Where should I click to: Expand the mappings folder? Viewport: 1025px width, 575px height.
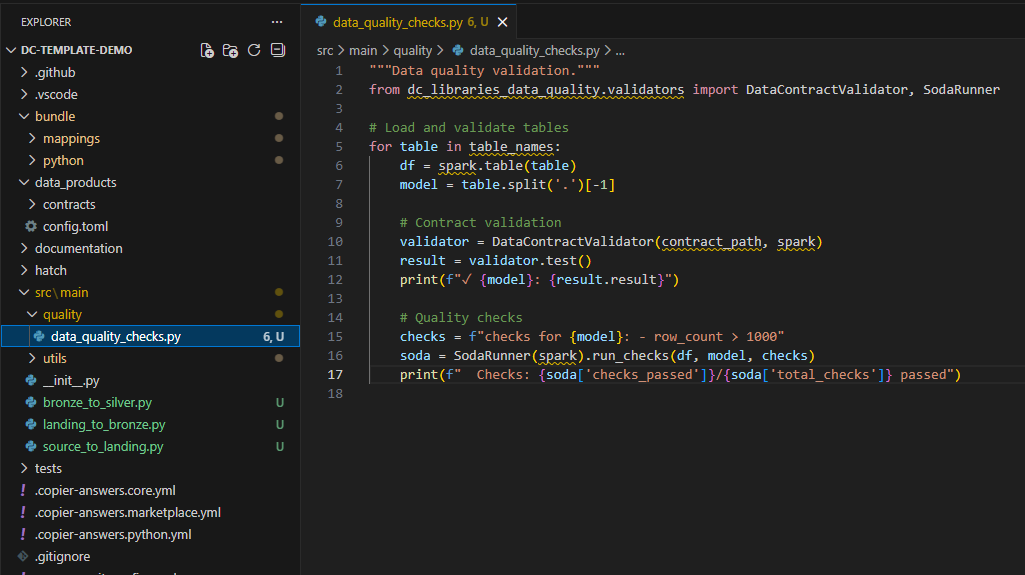tap(32, 139)
